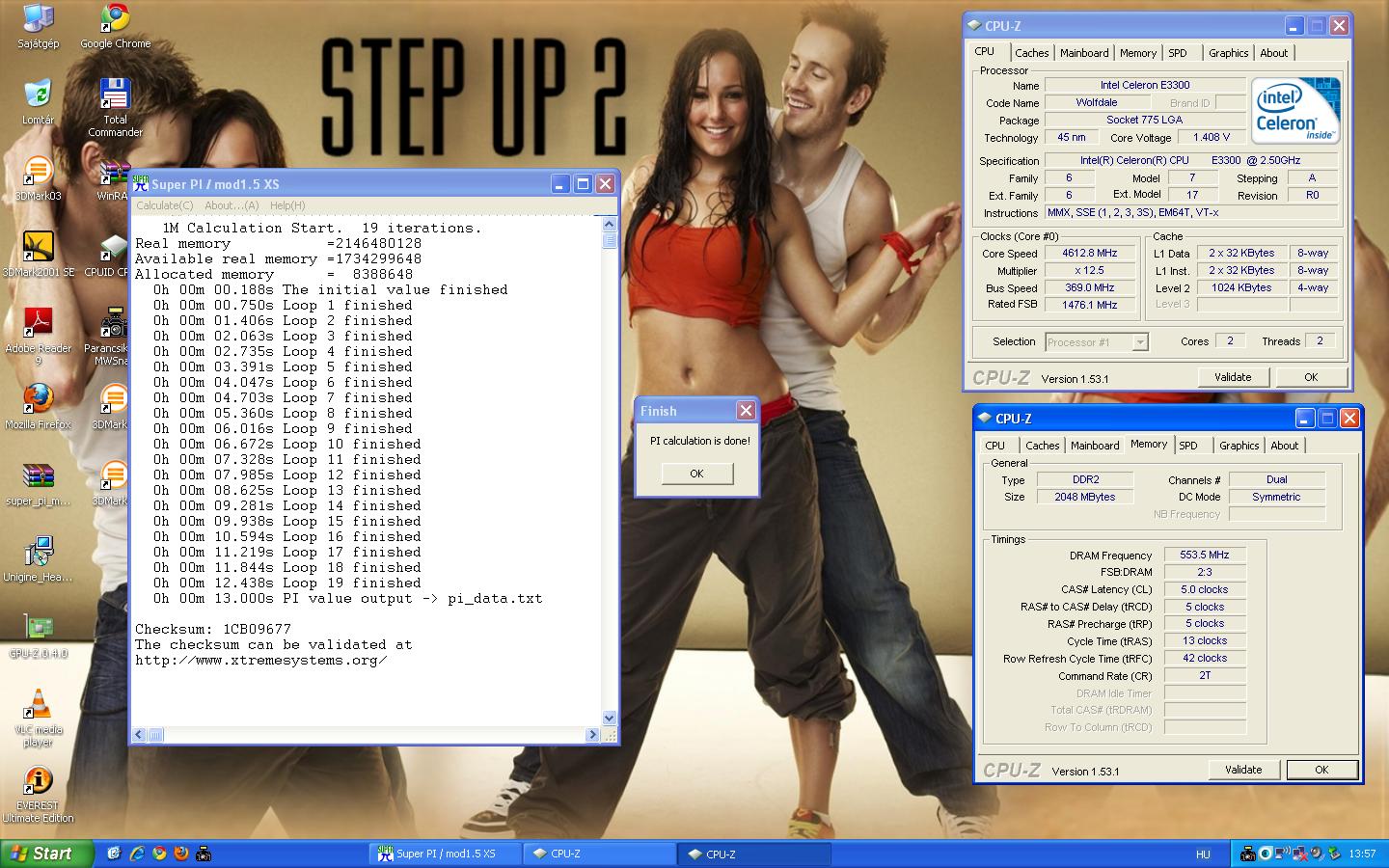The width and height of the screenshot is (1389, 868).
Task: Open the About...(A) menu in Super PI
Action: (x=231, y=205)
